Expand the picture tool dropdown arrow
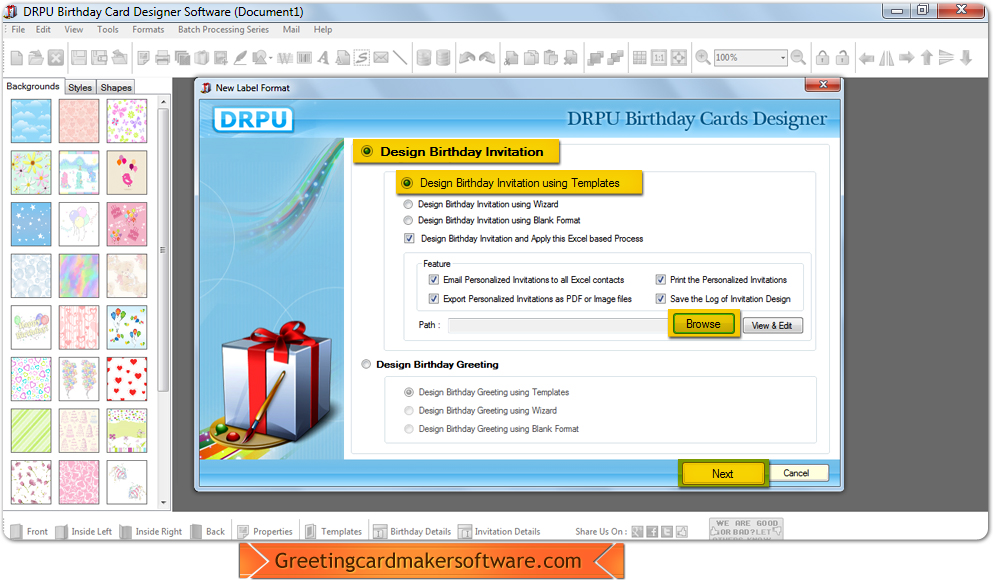 point(270,59)
